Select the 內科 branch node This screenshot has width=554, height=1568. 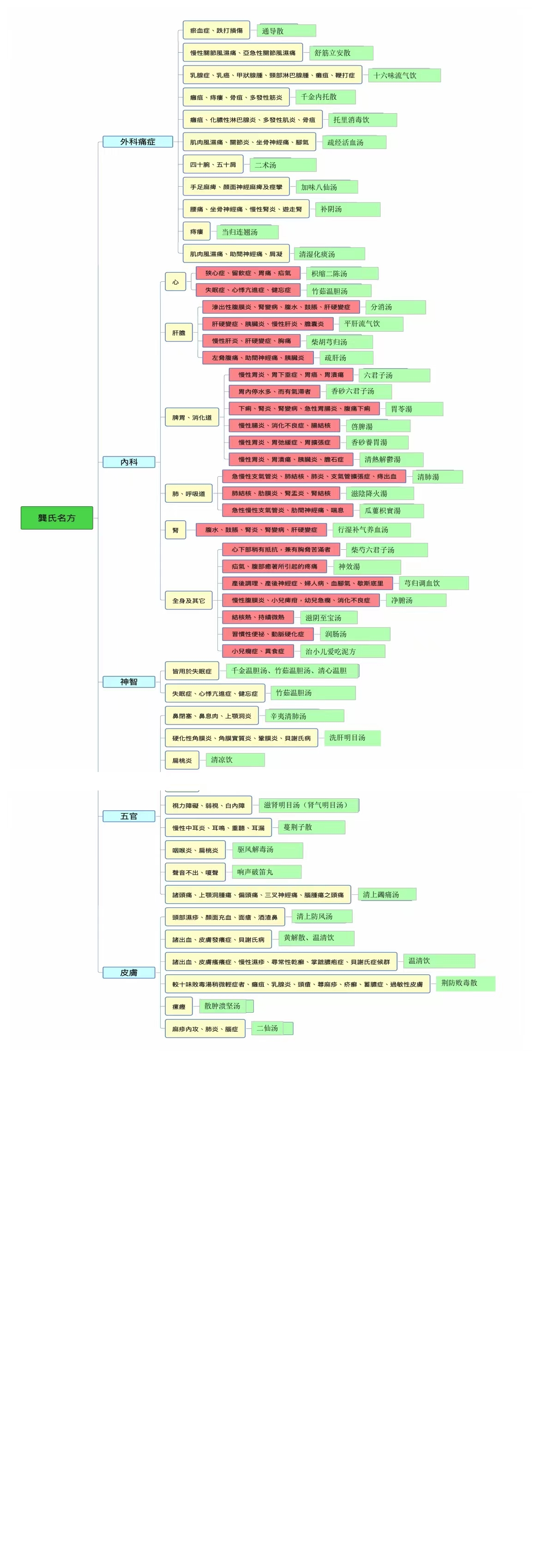coord(129,462)
